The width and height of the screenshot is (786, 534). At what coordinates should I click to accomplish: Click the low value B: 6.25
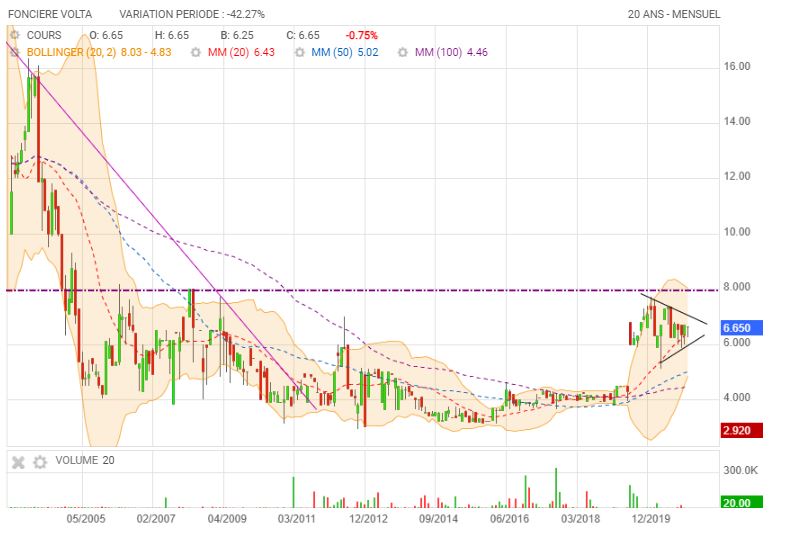(237, 35)
